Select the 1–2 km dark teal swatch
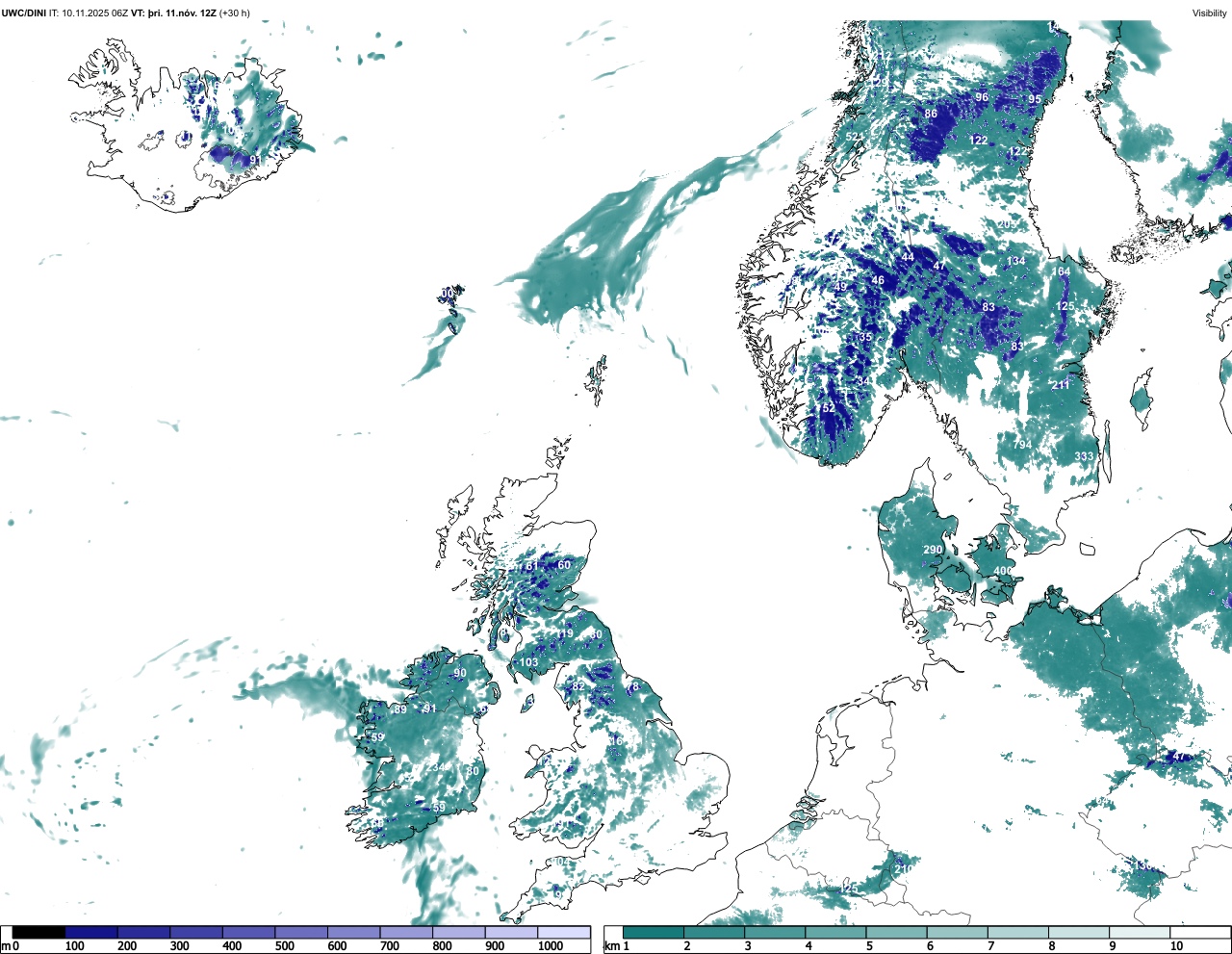This screenshot has height=954, width=1232. [654, 933]
